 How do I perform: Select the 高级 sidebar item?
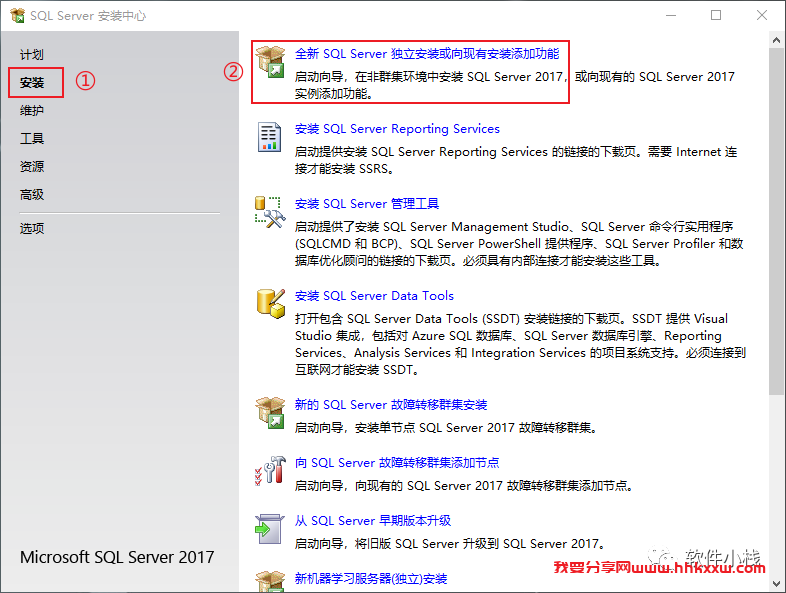coord(32,194)
